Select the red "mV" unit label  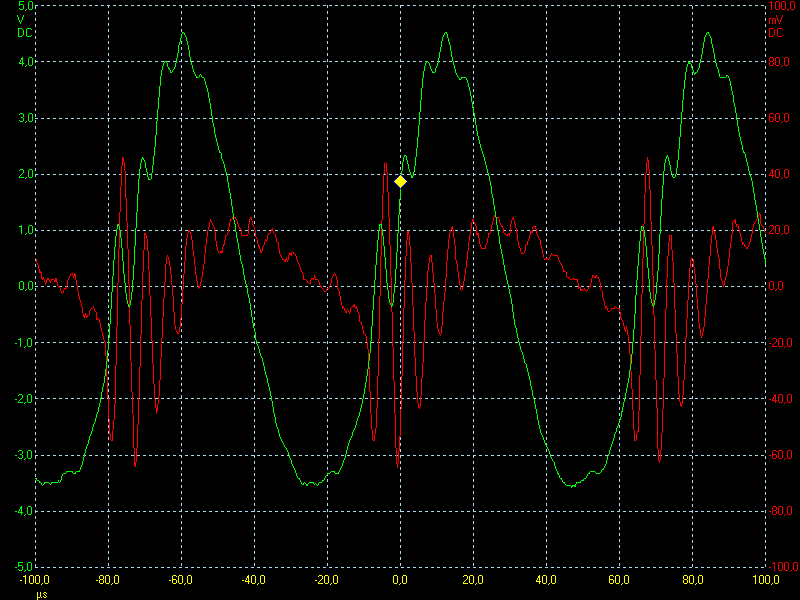(775, 19)
